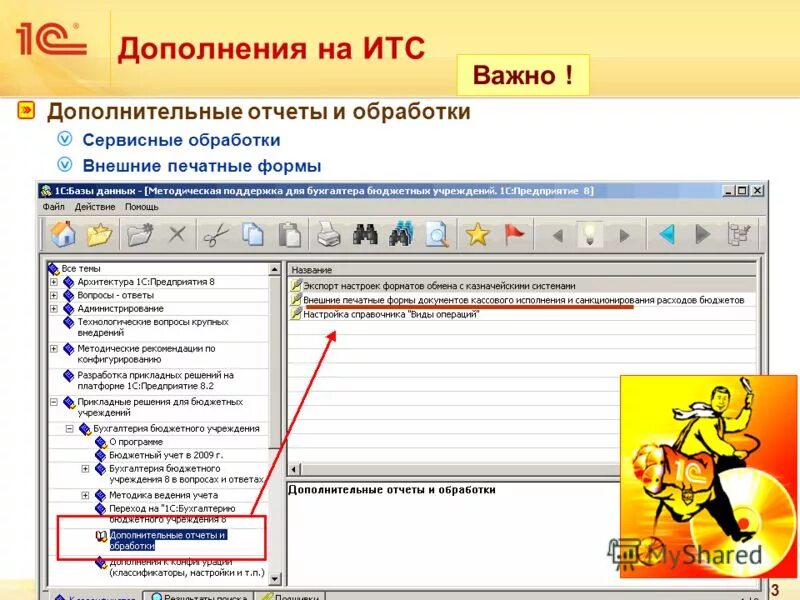This screenshot has width=800, height=600.
Task: Select Разработка прикладных решений на платформе
Action: pos(155,381)
